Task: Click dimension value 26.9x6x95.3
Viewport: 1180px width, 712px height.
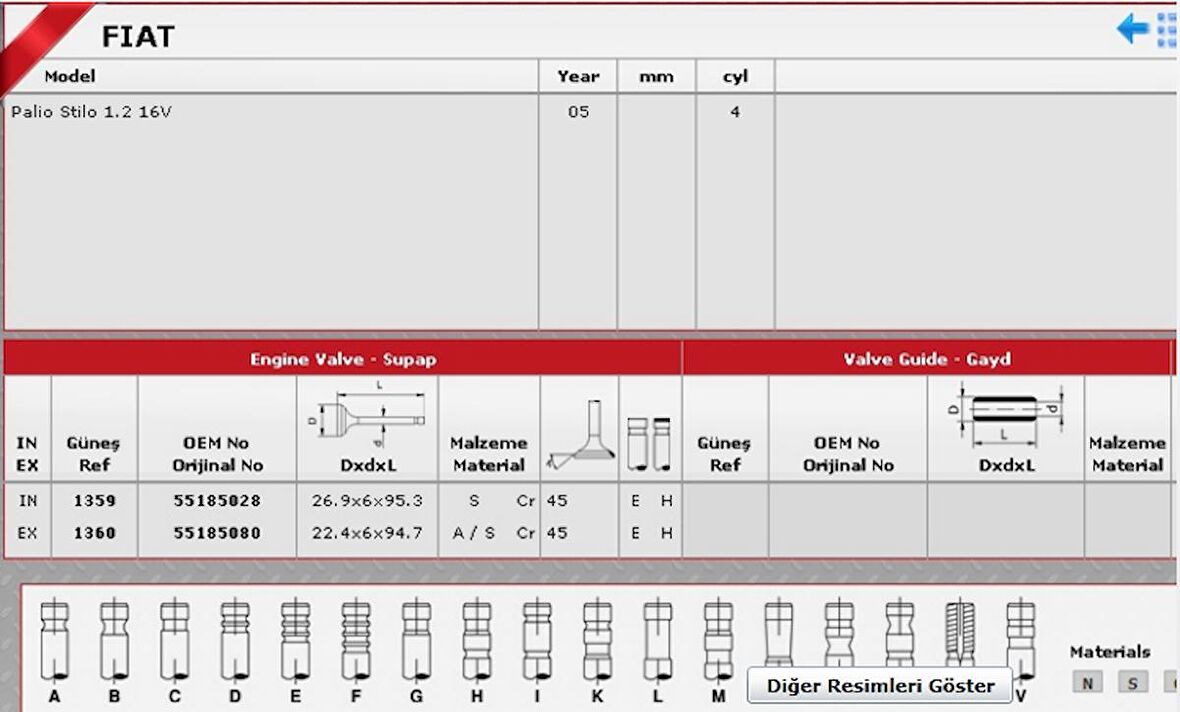Action: click(367, 501)
